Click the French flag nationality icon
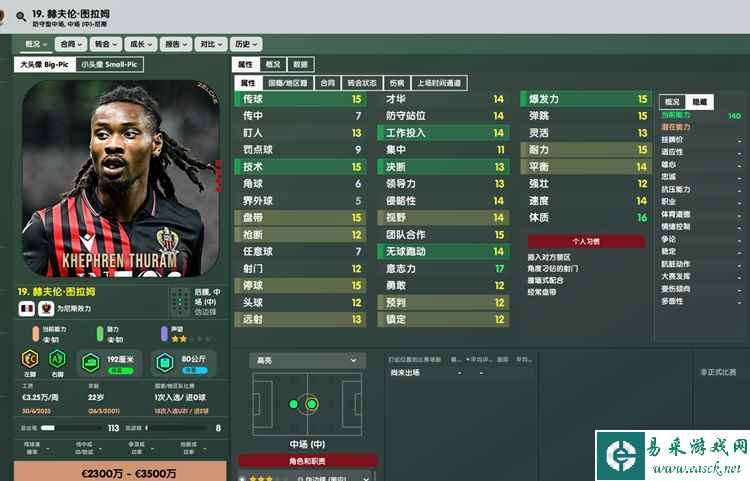Screen dimensions: 750x481 [27, 308]
